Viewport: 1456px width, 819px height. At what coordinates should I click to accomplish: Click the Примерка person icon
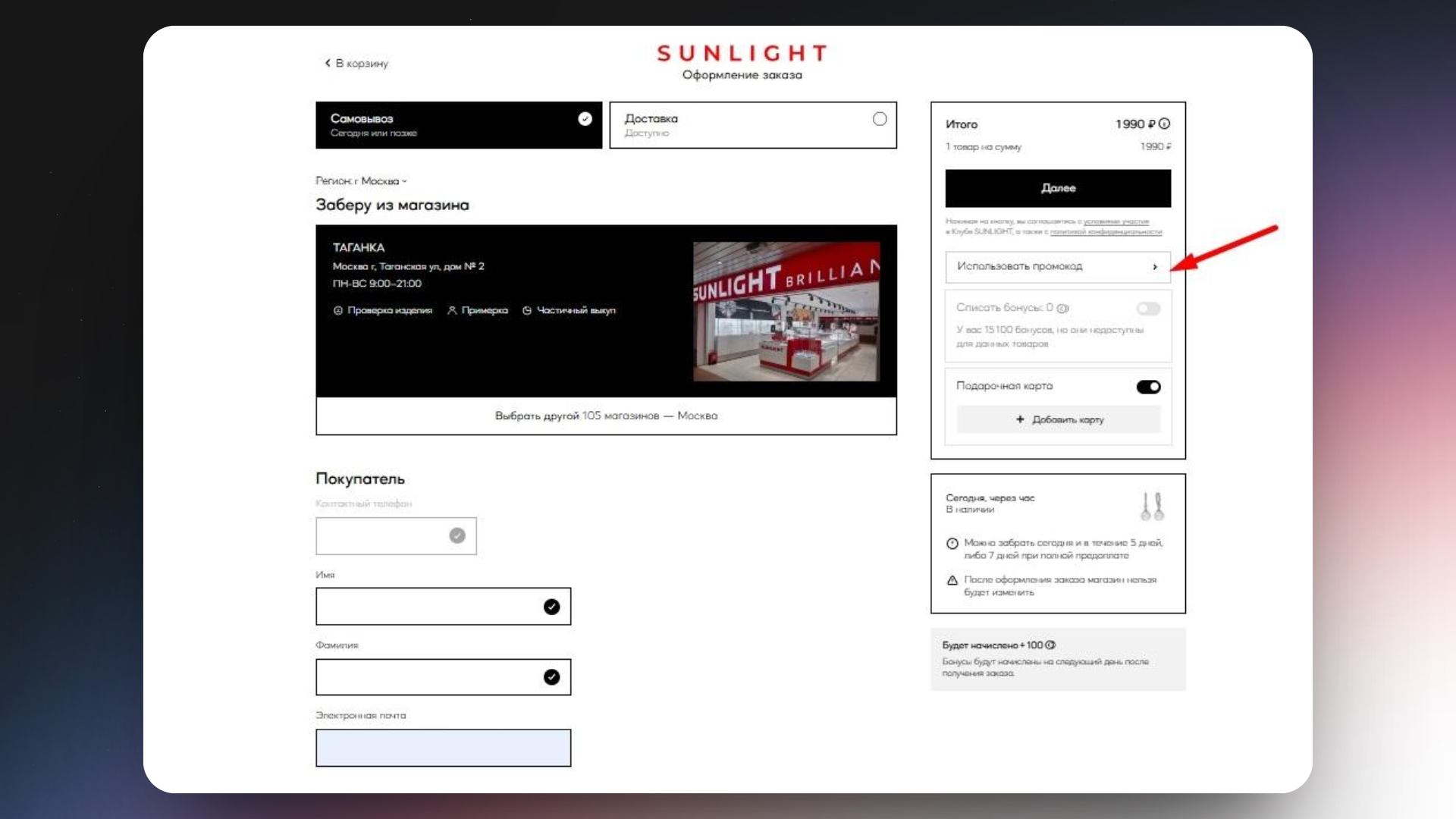[452, 310]
